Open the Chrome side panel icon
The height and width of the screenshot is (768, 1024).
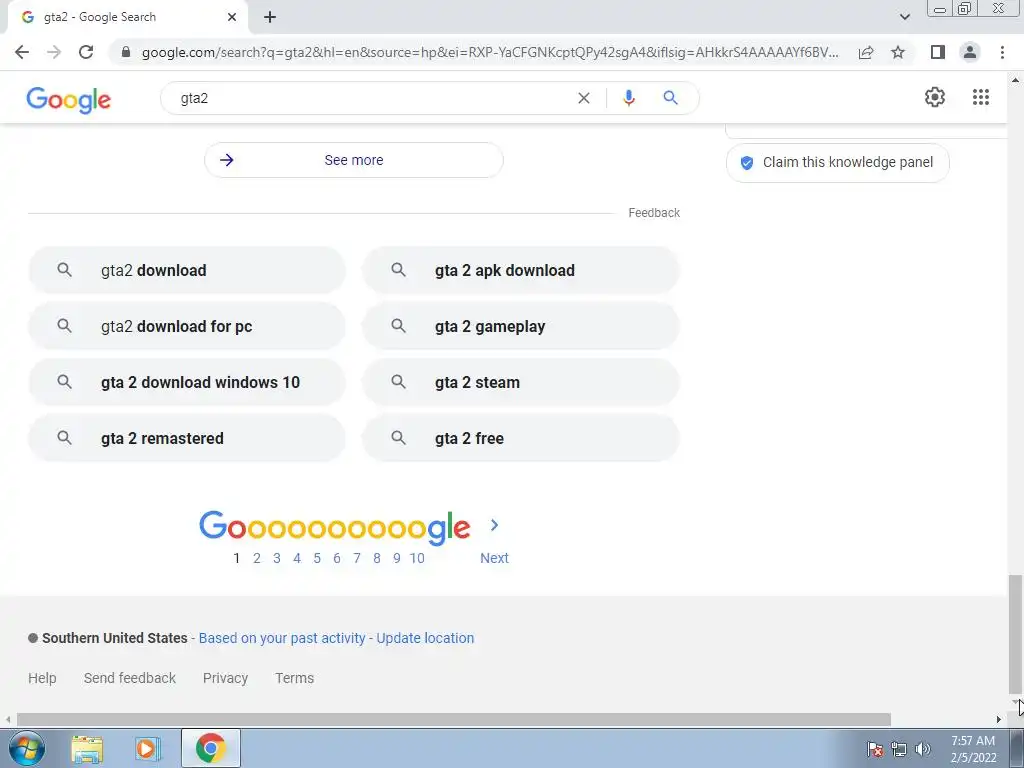(x=938, y=52)
